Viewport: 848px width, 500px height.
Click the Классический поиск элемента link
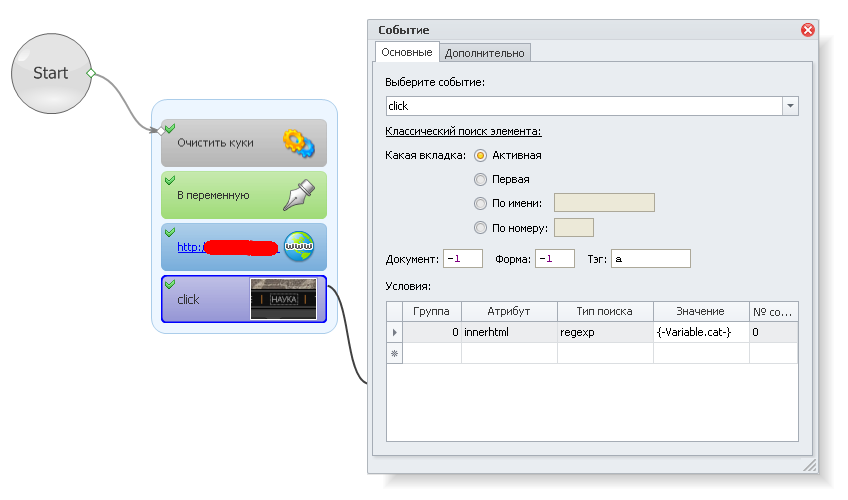[x=463, y=131]
